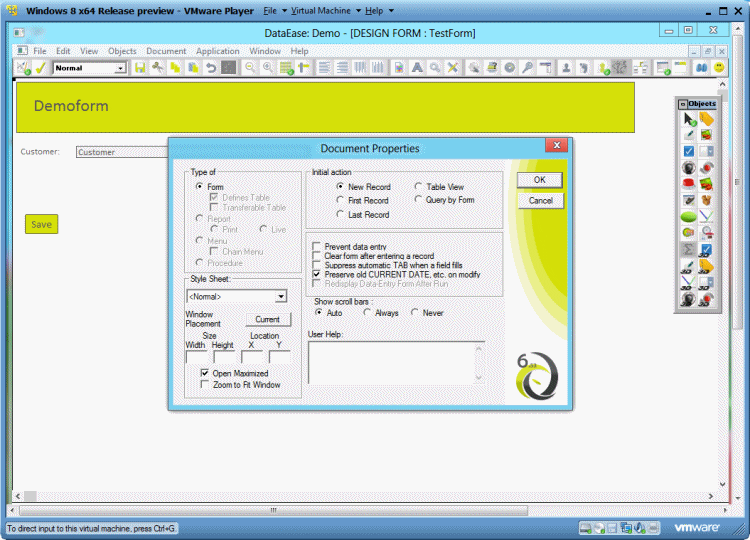Open VMware Virtual Machine menu dropdown
Viewport: 750px width, 540px height.
coord(325,11)
